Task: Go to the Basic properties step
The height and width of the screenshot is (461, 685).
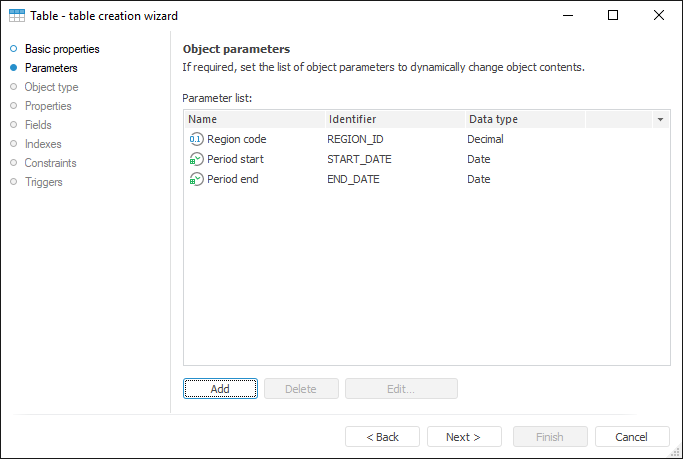Action: pos(61,49)
